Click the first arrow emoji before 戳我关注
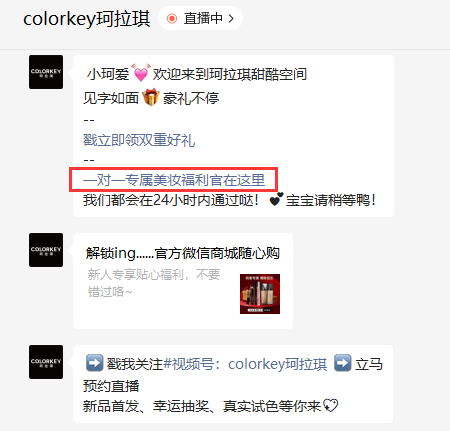This screenshot has width=450, height=431. pos(94,363)
